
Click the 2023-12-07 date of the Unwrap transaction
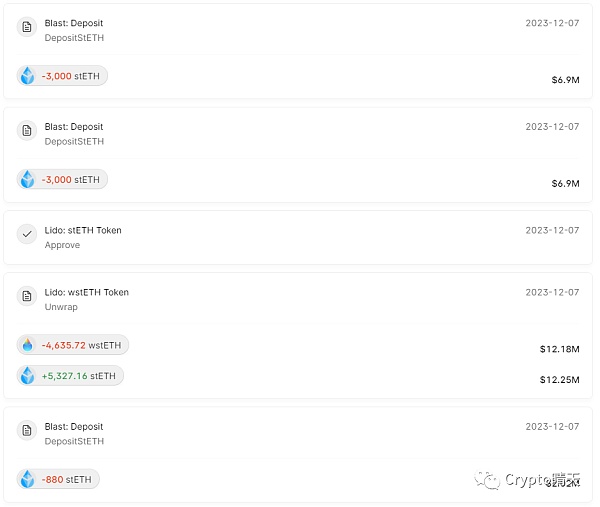coord(552,292)
